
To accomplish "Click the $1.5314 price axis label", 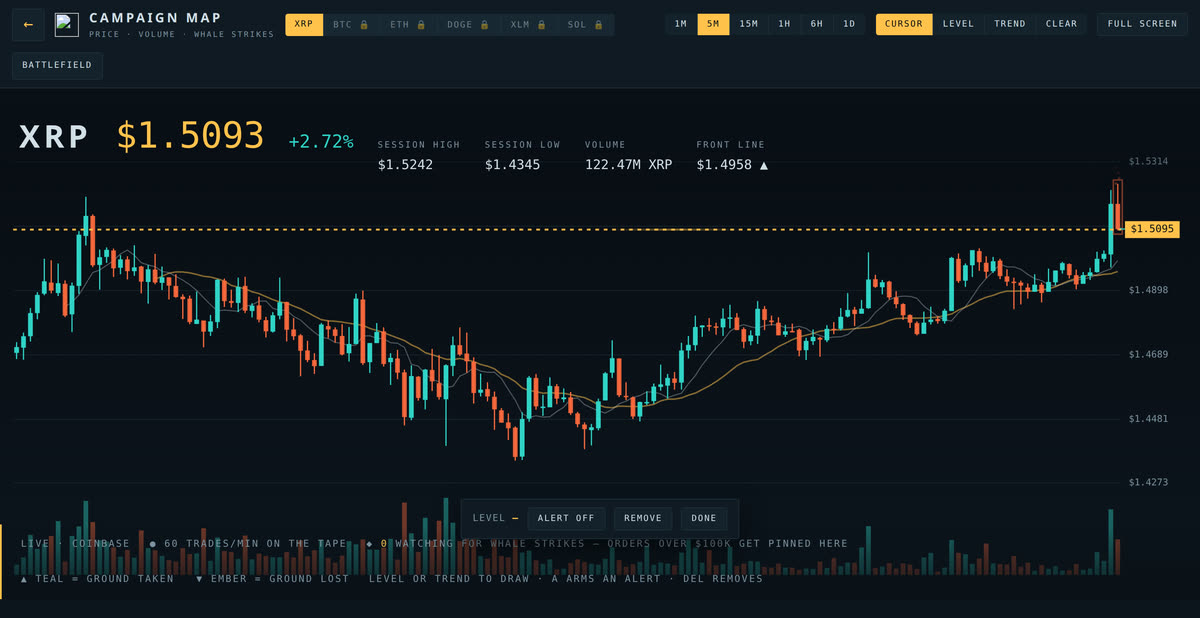I will [x=1148, y=161].
